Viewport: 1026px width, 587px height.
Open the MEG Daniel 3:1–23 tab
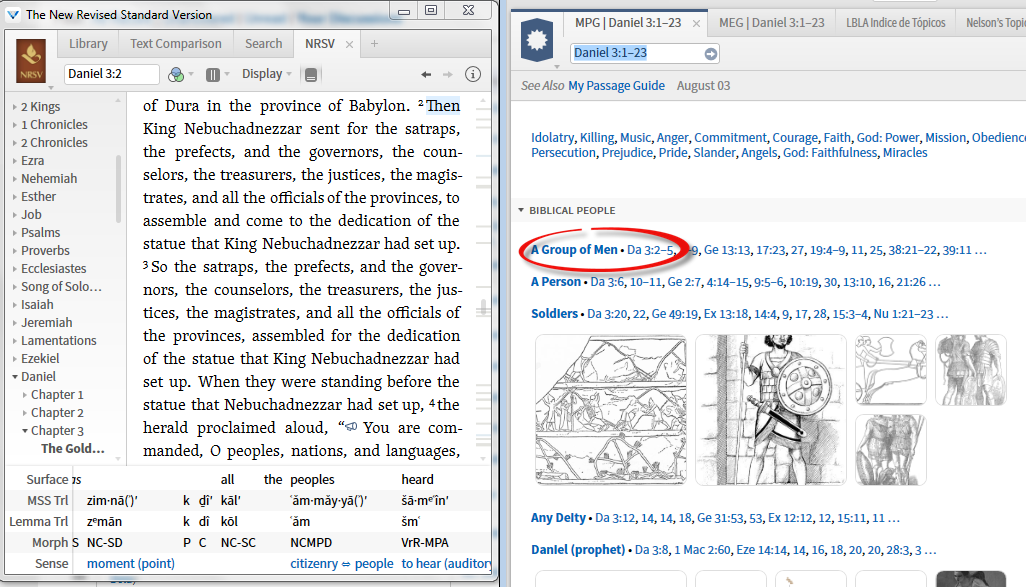771,23
